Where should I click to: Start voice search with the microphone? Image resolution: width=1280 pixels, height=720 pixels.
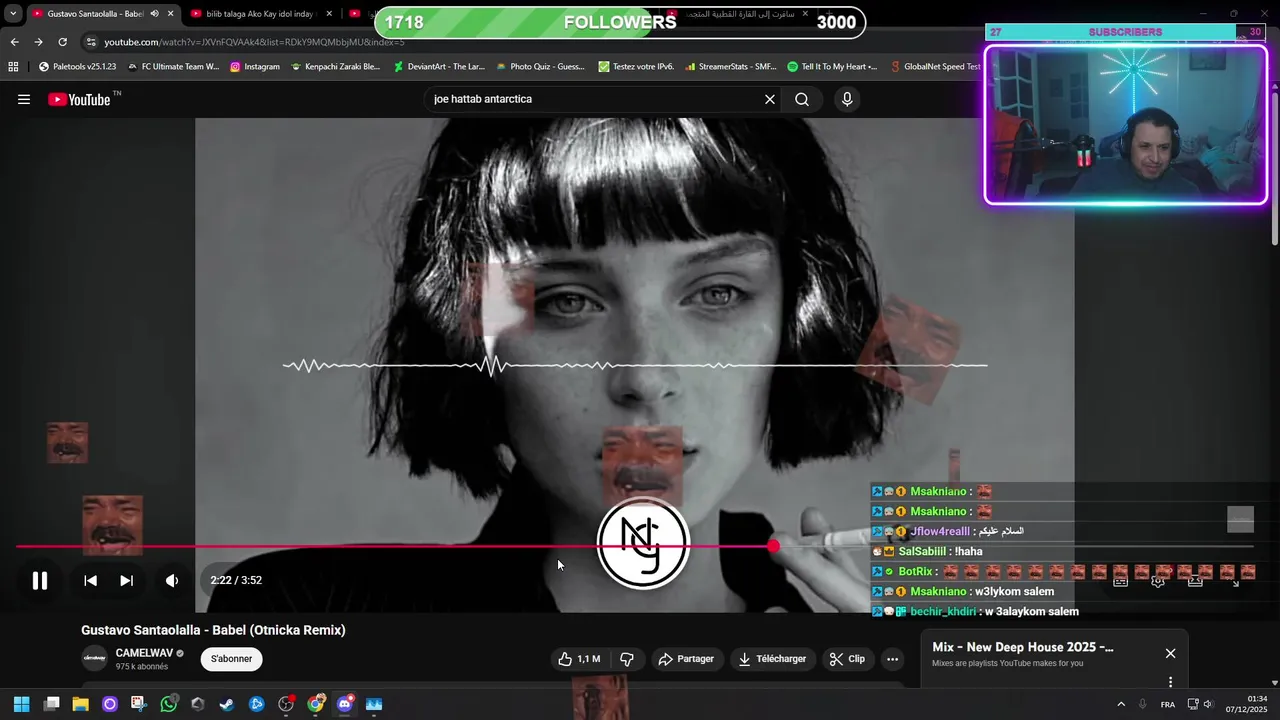point(847,99)
